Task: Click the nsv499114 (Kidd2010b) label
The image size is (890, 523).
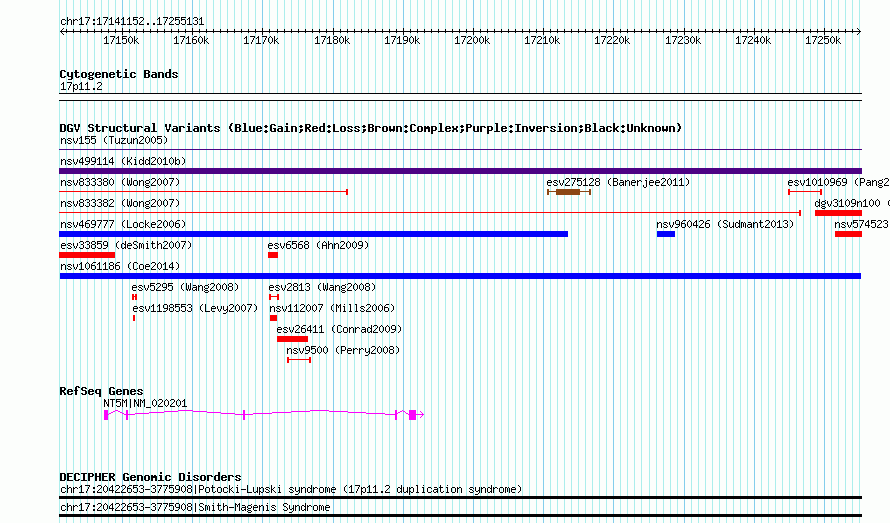Action: (x=123, y=161)
